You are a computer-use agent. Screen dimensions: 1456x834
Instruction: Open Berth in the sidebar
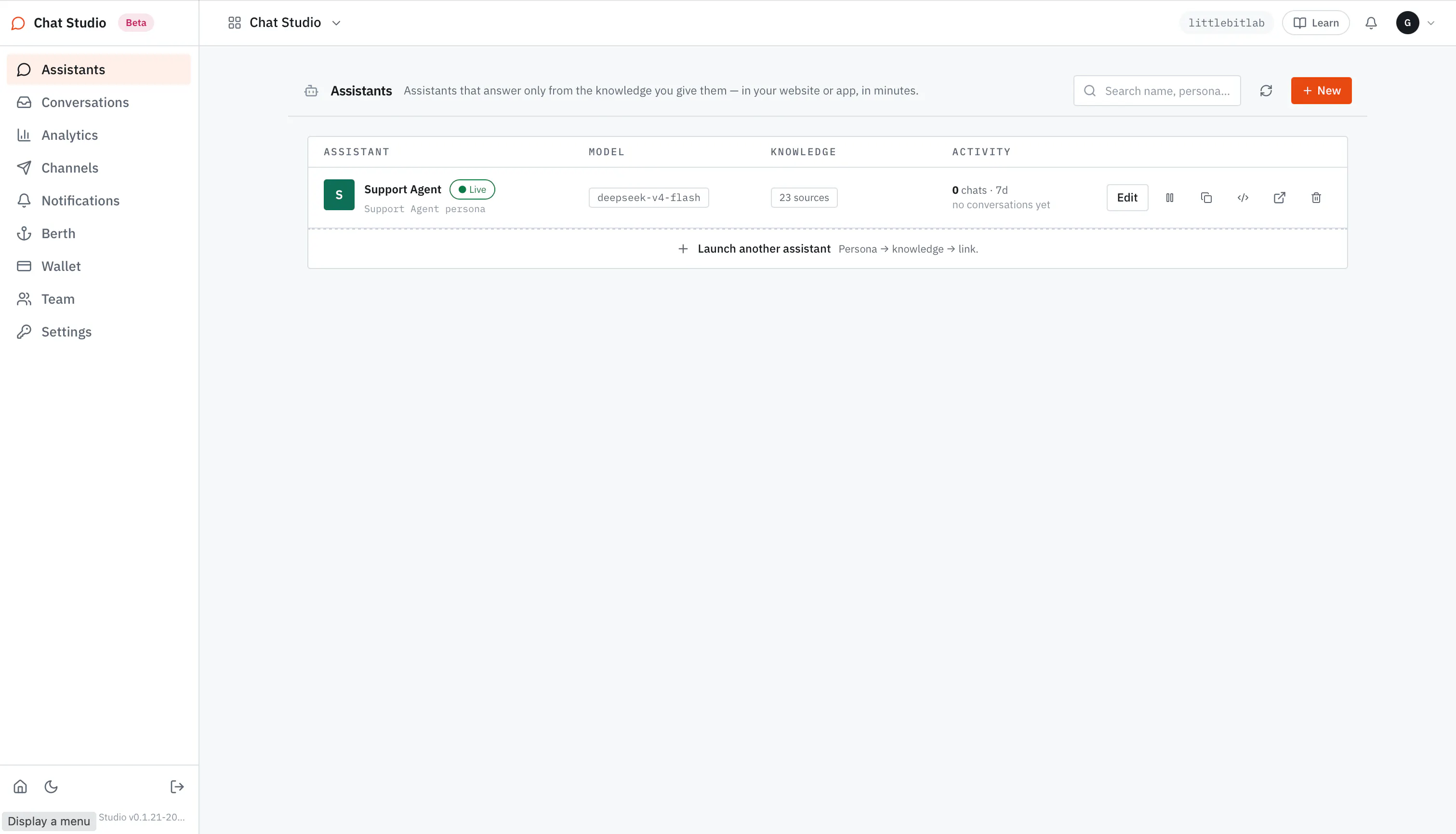[98, 233]
